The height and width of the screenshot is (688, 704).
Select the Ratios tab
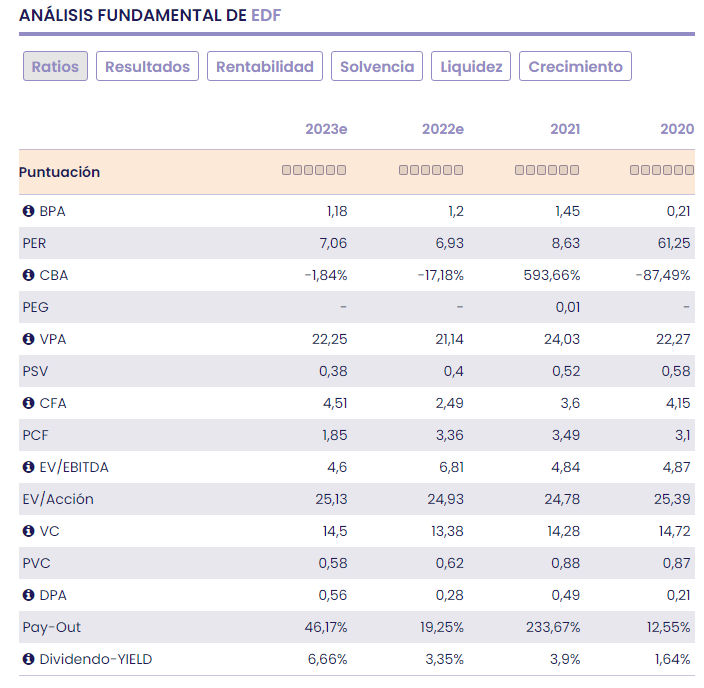pos(56,67)
